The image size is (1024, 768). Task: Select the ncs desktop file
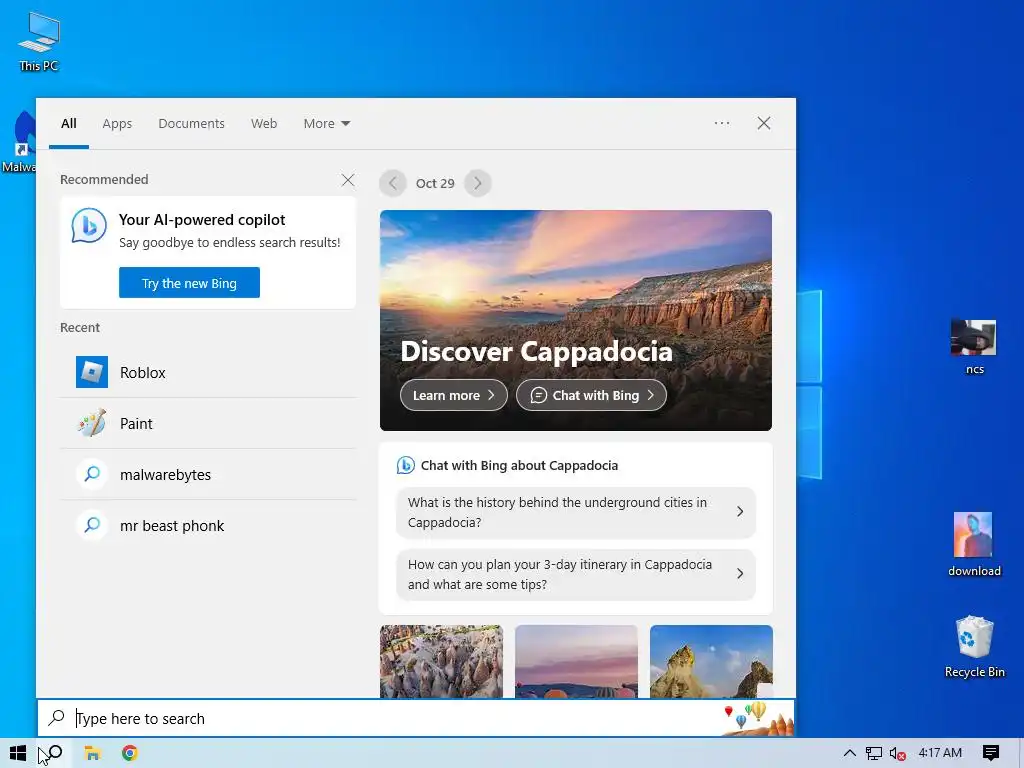coord(974,347)
